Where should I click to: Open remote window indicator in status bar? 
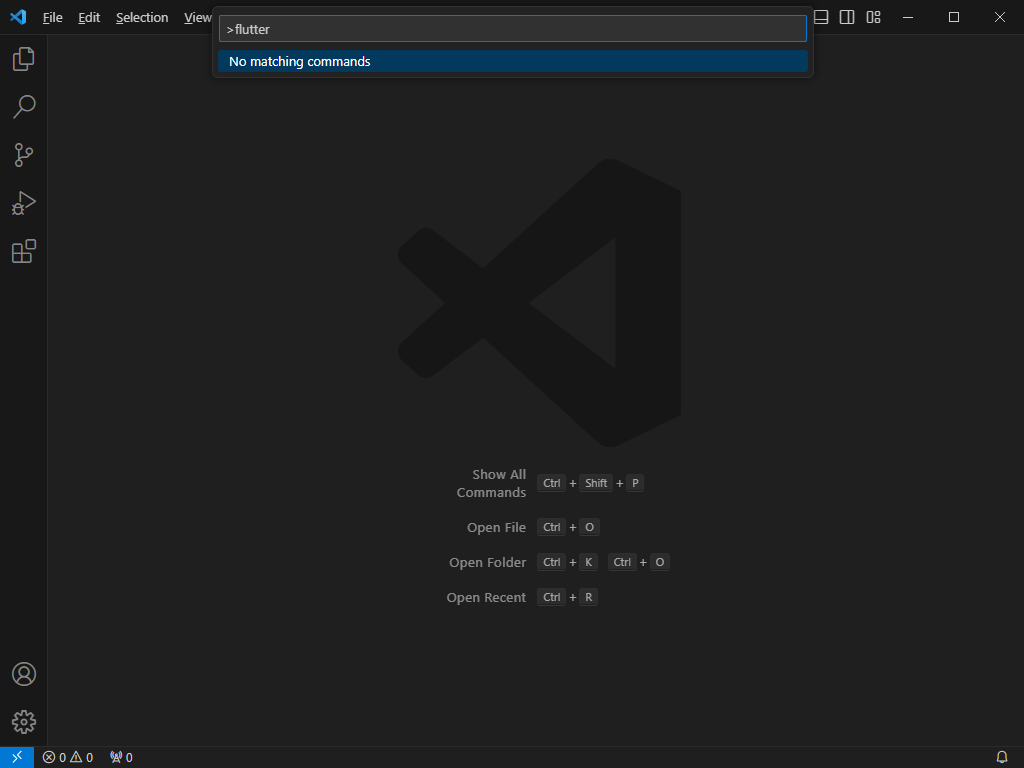pos(17,757)
